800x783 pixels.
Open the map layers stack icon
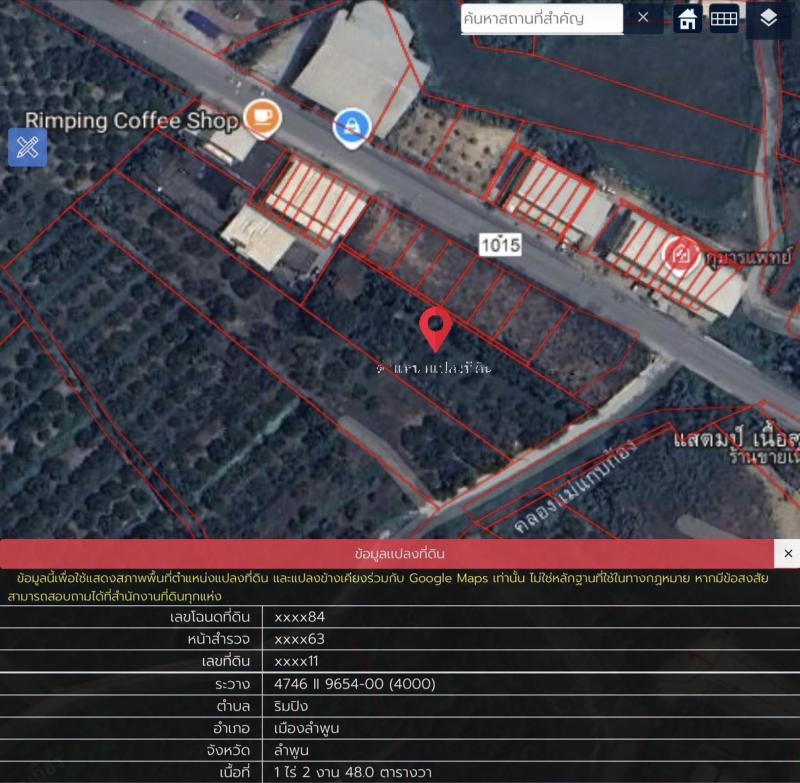coord(768,19)
